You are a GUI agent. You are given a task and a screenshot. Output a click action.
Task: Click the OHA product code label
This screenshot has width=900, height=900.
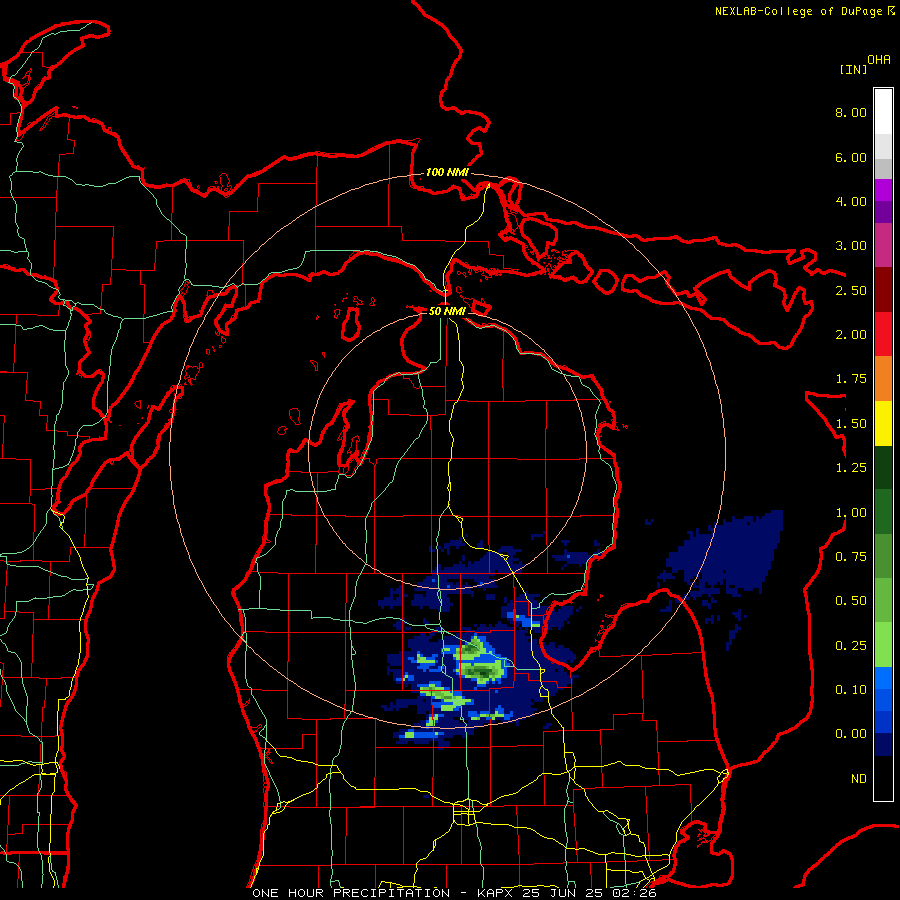879,59
